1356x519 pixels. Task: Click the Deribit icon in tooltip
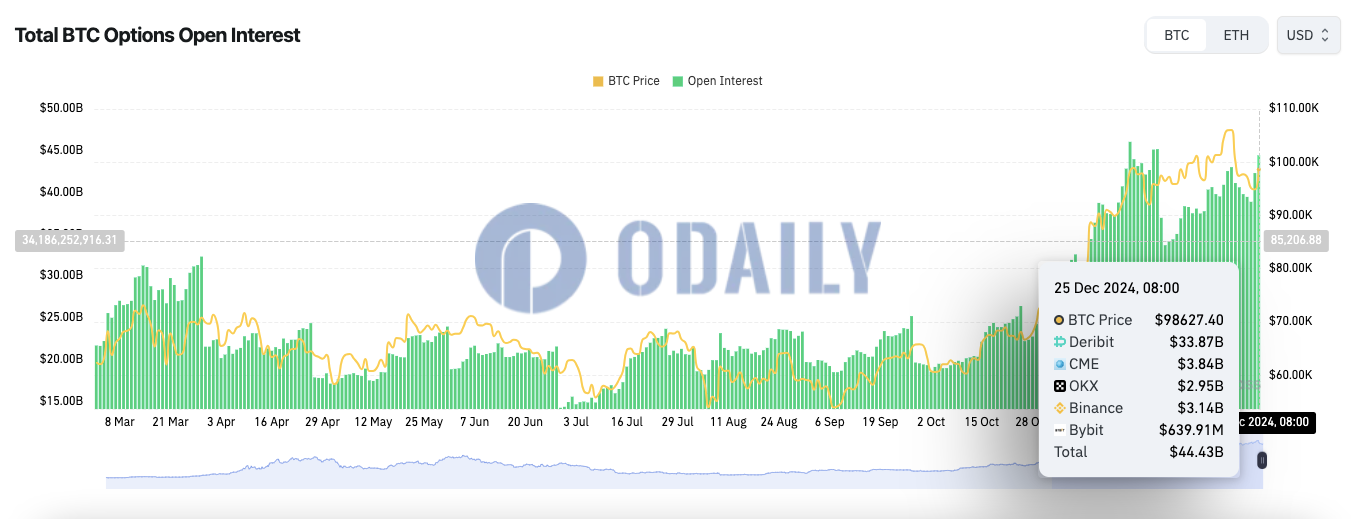click(1059, 342)
